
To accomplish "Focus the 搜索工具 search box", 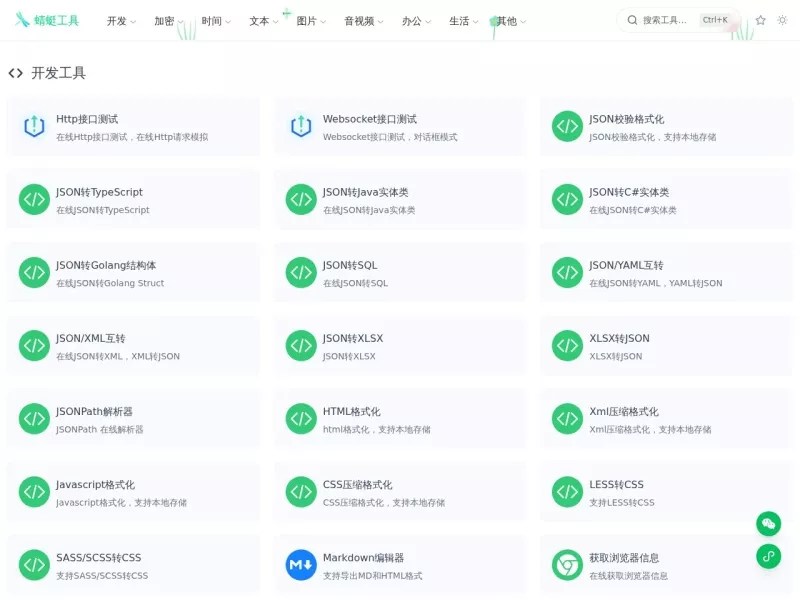I will pos(679,20).
